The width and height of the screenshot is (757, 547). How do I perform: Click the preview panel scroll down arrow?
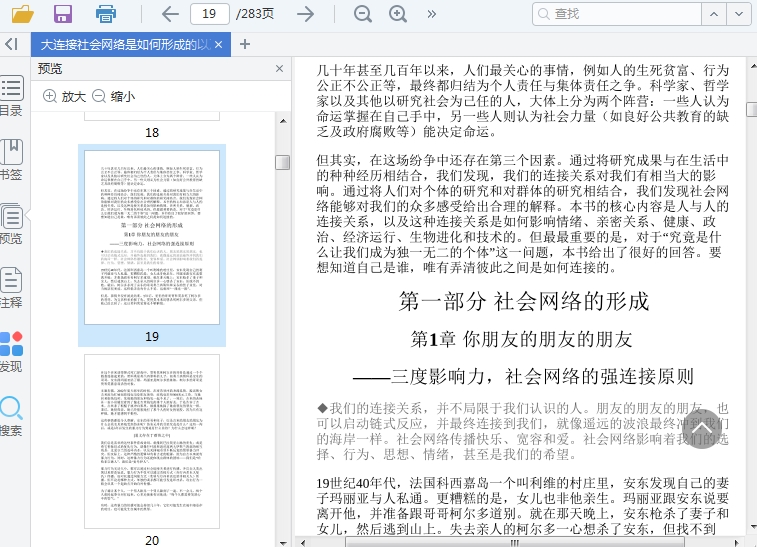pos(283,543)
